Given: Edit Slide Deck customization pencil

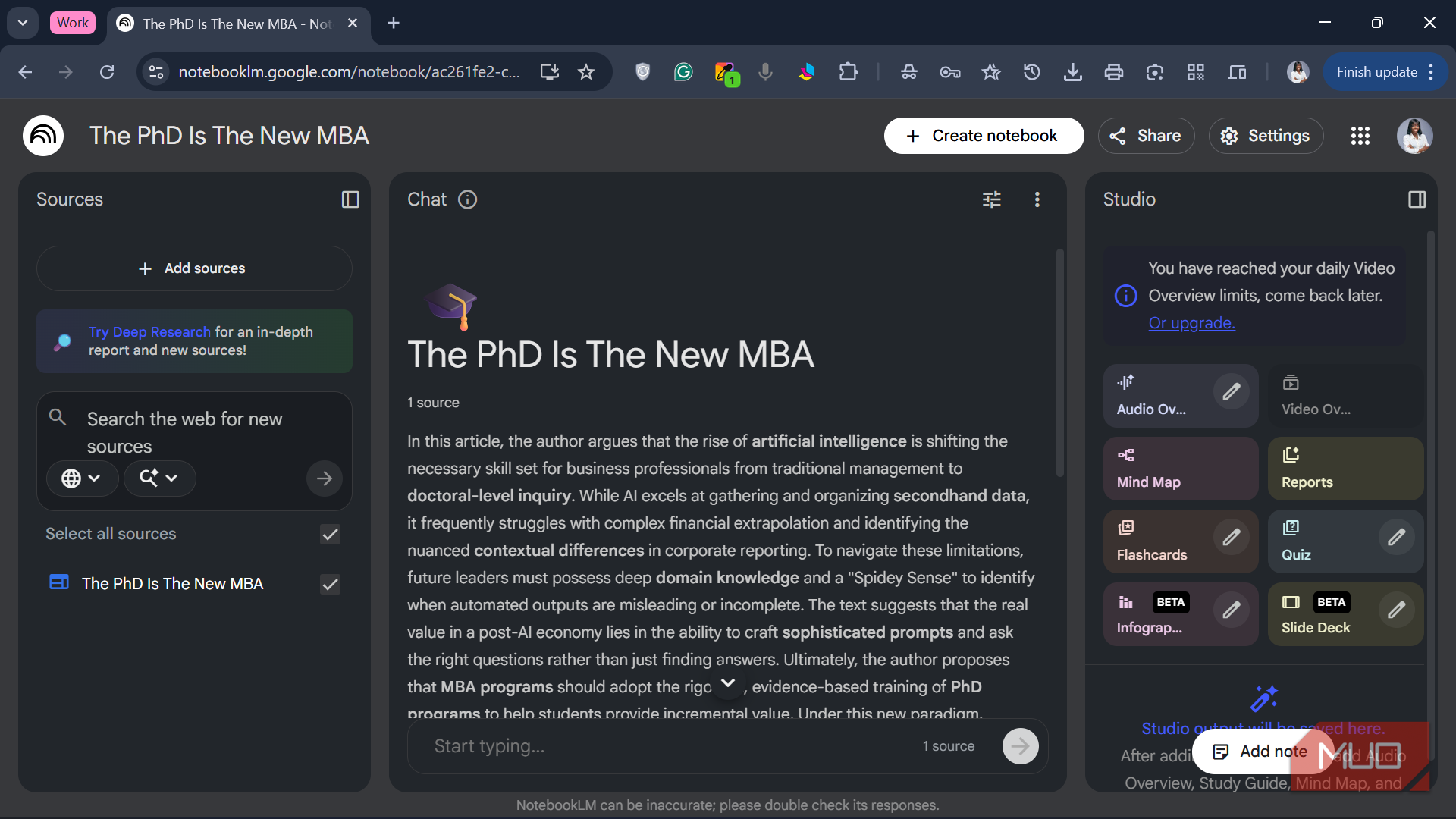Looking at the screenshot, I should 1397,610.
